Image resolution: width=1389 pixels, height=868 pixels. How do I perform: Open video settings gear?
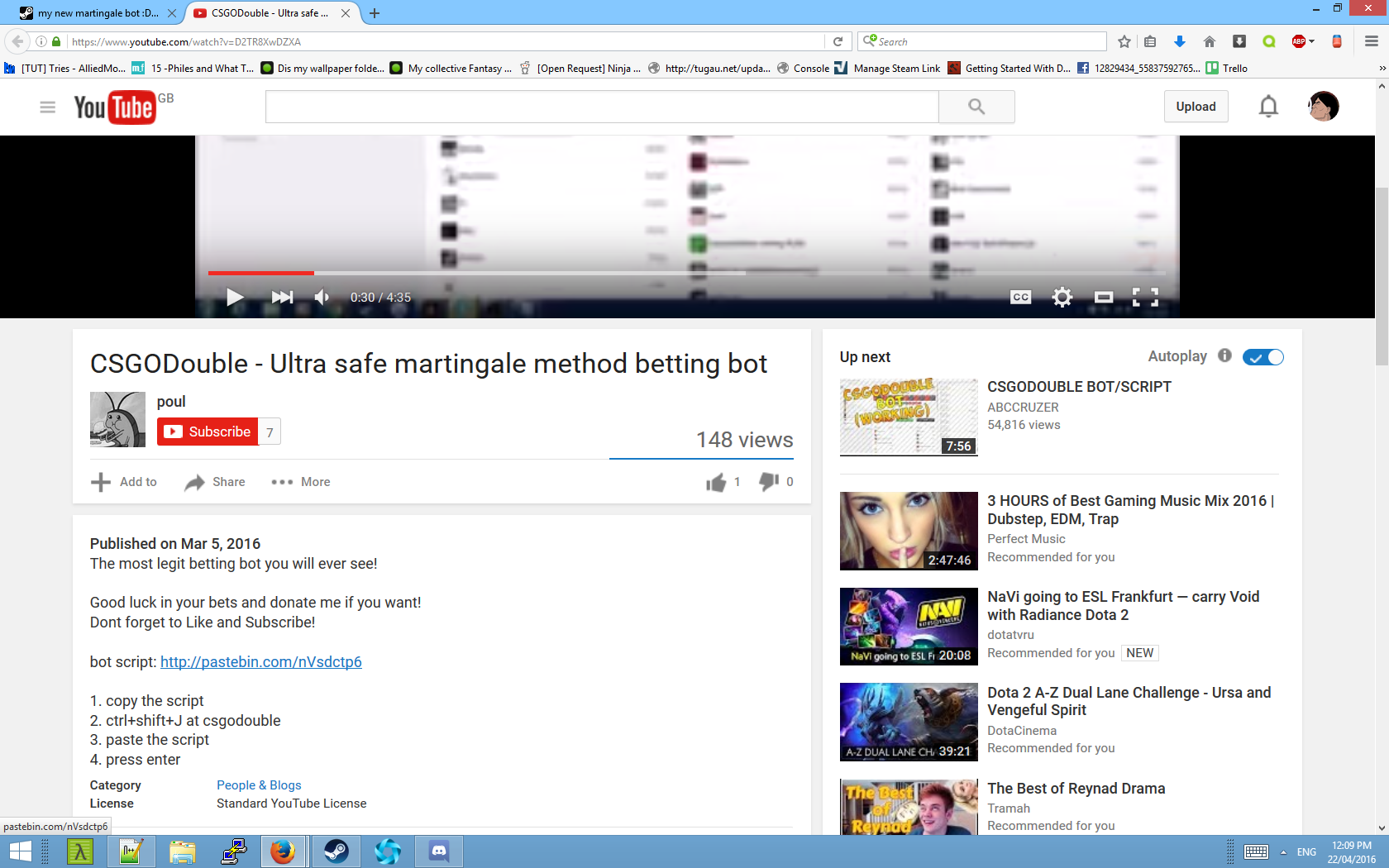(1062, 298)
